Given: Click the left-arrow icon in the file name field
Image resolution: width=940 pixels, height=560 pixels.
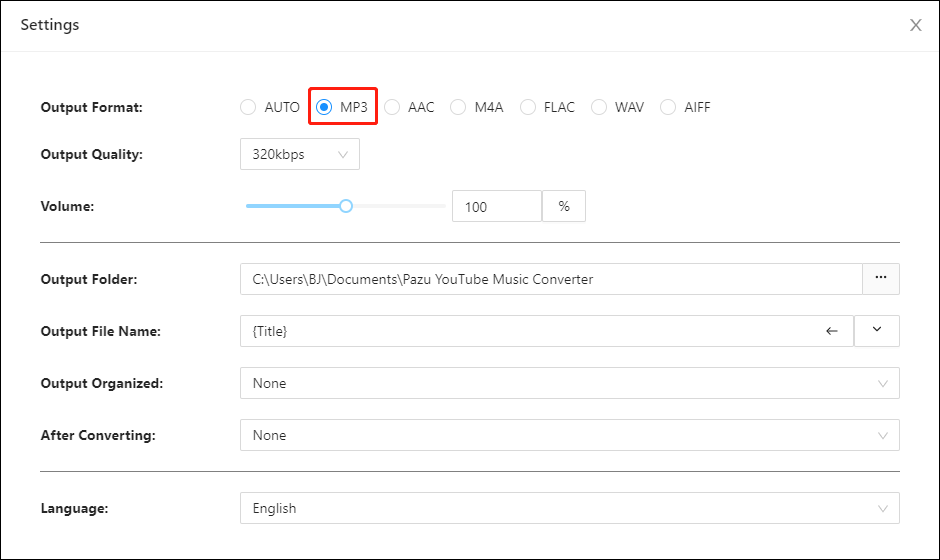Looking at the screenshot, I should click(831, 331).
